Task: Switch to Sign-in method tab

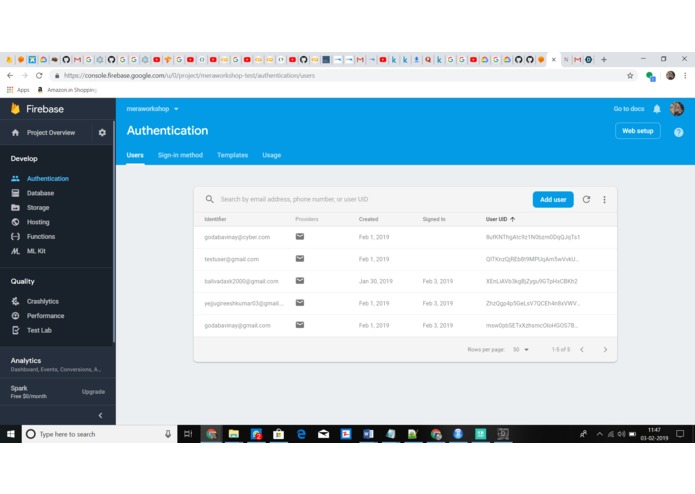Action: coord(180,155)
